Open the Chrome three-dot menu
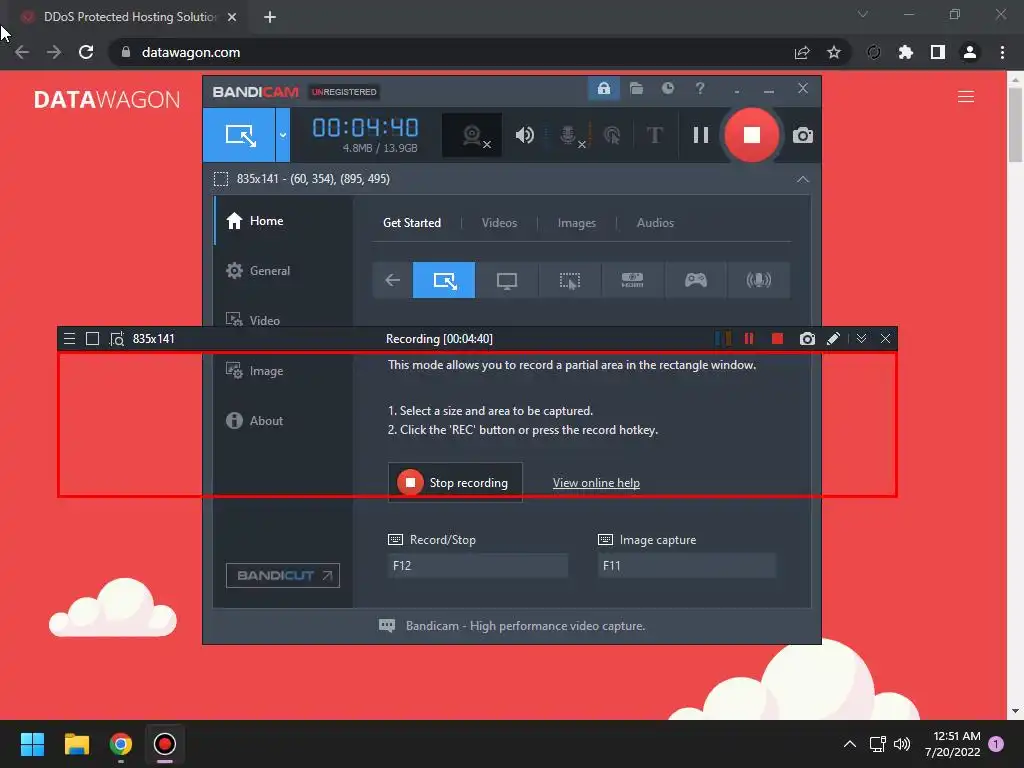The image size is (1024, 768). (1002, 52)
